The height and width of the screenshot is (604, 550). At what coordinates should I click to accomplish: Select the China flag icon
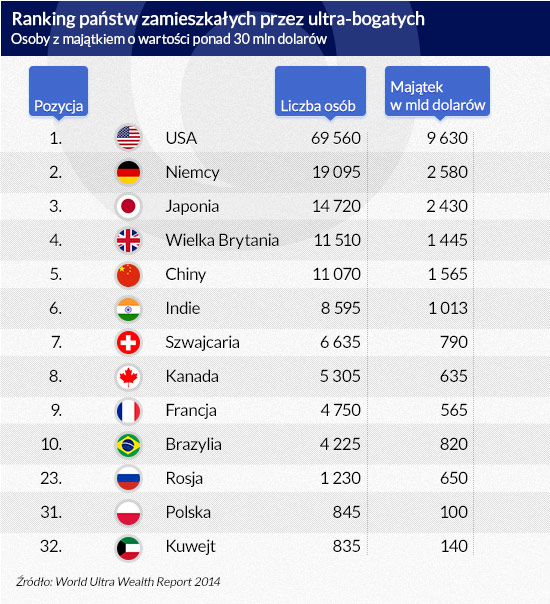coord(128,275)
